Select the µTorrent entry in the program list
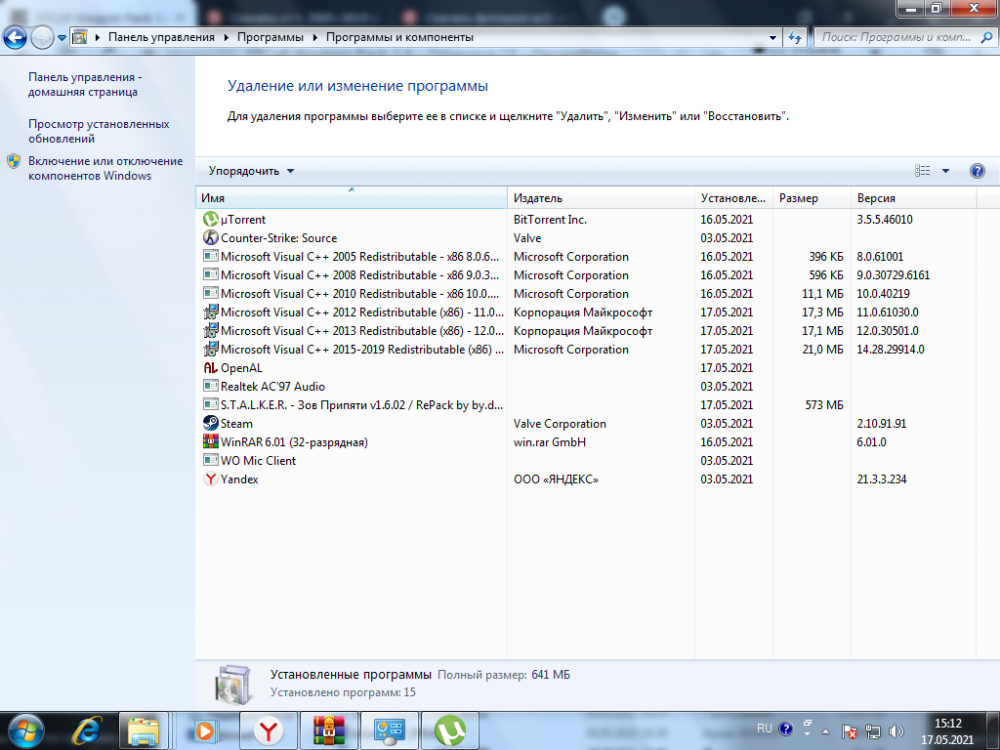This screenshot has width=1000, height=750. click(x=243, y=219)
